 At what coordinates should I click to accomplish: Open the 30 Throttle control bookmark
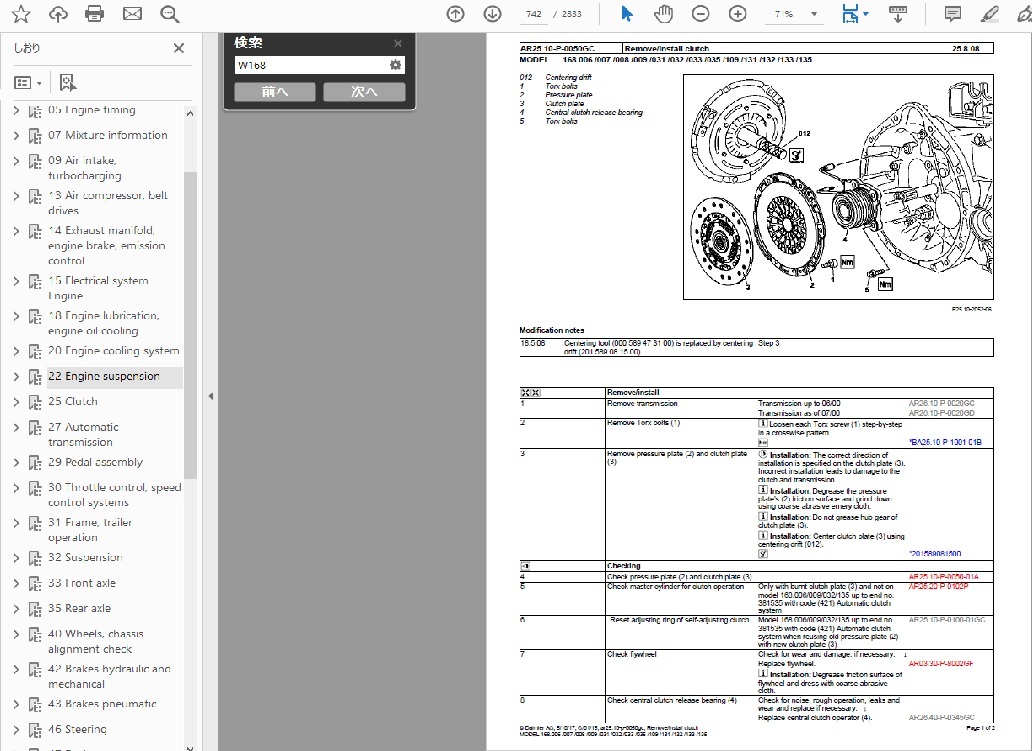[114, 494]
